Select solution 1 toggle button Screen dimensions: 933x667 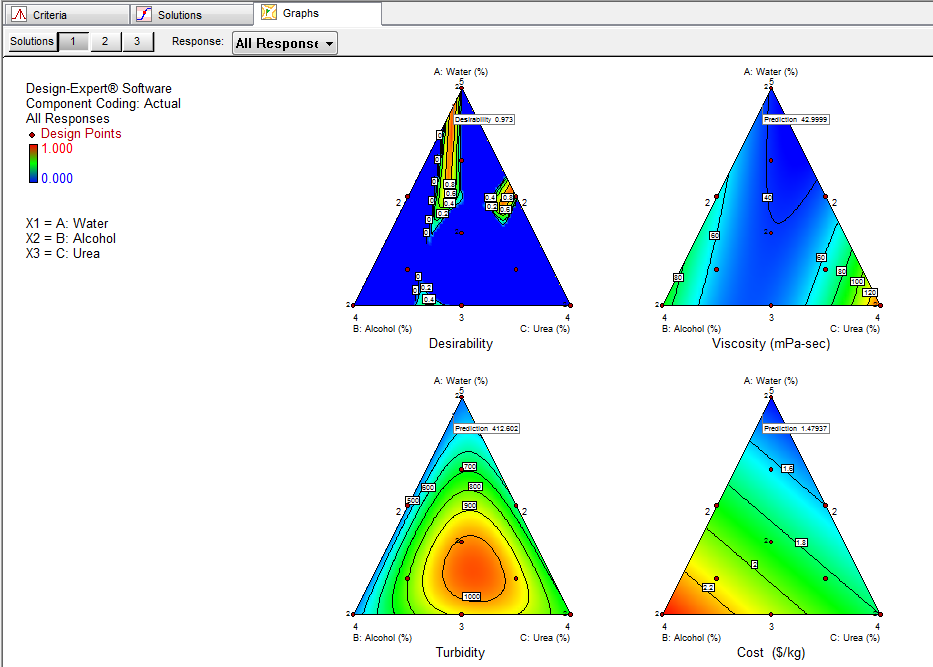(x=72, y=41)
